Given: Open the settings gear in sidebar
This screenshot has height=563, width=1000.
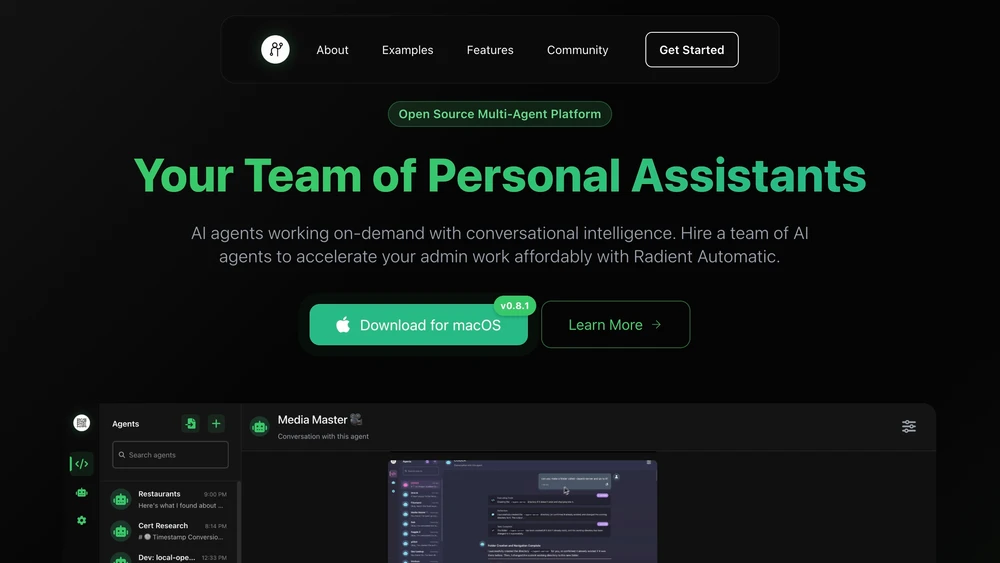Looking at the screenshot, I should point(82,520).
